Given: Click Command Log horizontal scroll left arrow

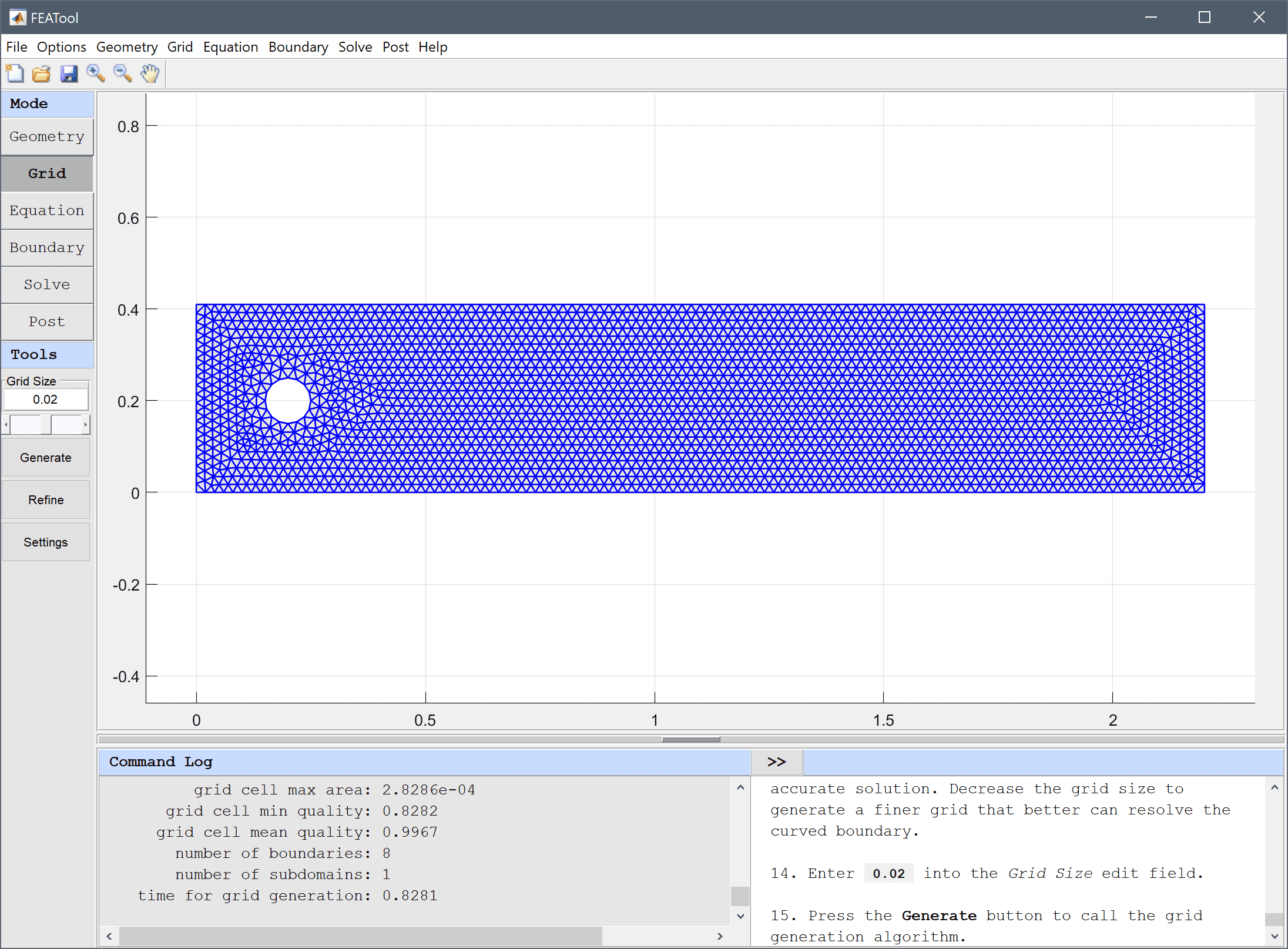Looking at the screenshot, I should click(x=109, y=936).
